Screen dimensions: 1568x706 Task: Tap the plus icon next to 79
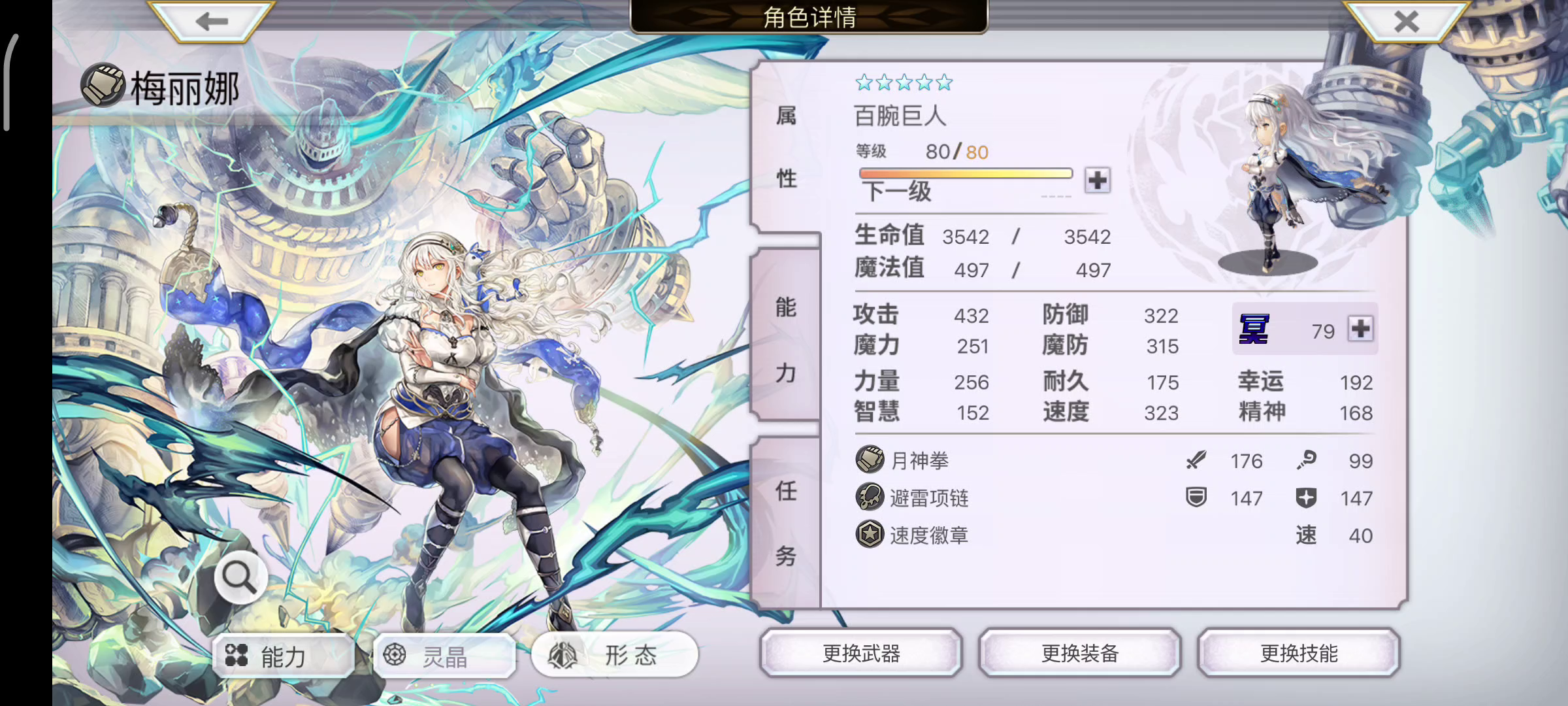tap(1361, 329)
